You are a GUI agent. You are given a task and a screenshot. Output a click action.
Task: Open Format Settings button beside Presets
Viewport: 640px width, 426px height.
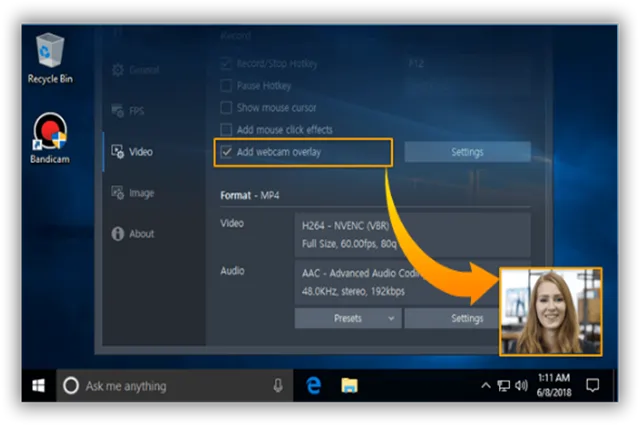coord(452,318)
